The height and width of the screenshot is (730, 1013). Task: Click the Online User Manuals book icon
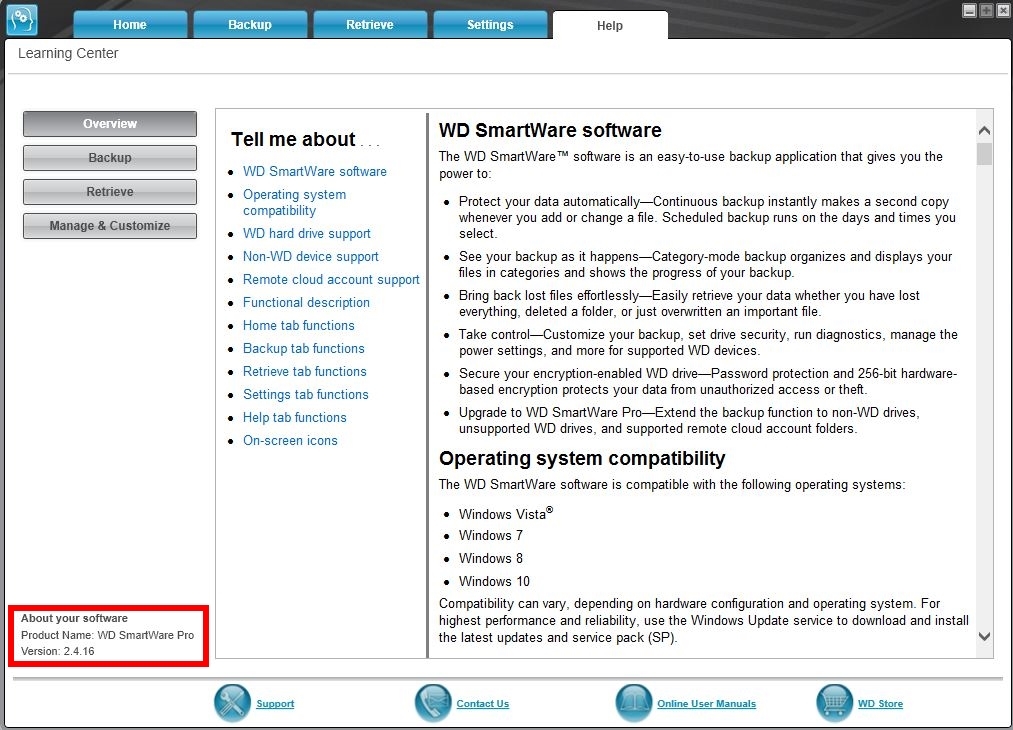(x=634, y=703)
